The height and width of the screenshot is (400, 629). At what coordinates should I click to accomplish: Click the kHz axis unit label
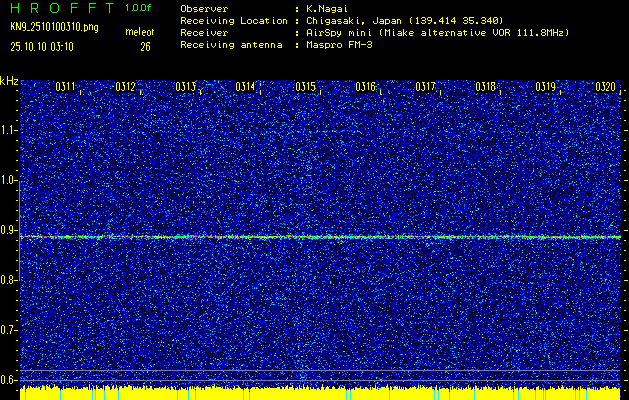pos(9,81)
